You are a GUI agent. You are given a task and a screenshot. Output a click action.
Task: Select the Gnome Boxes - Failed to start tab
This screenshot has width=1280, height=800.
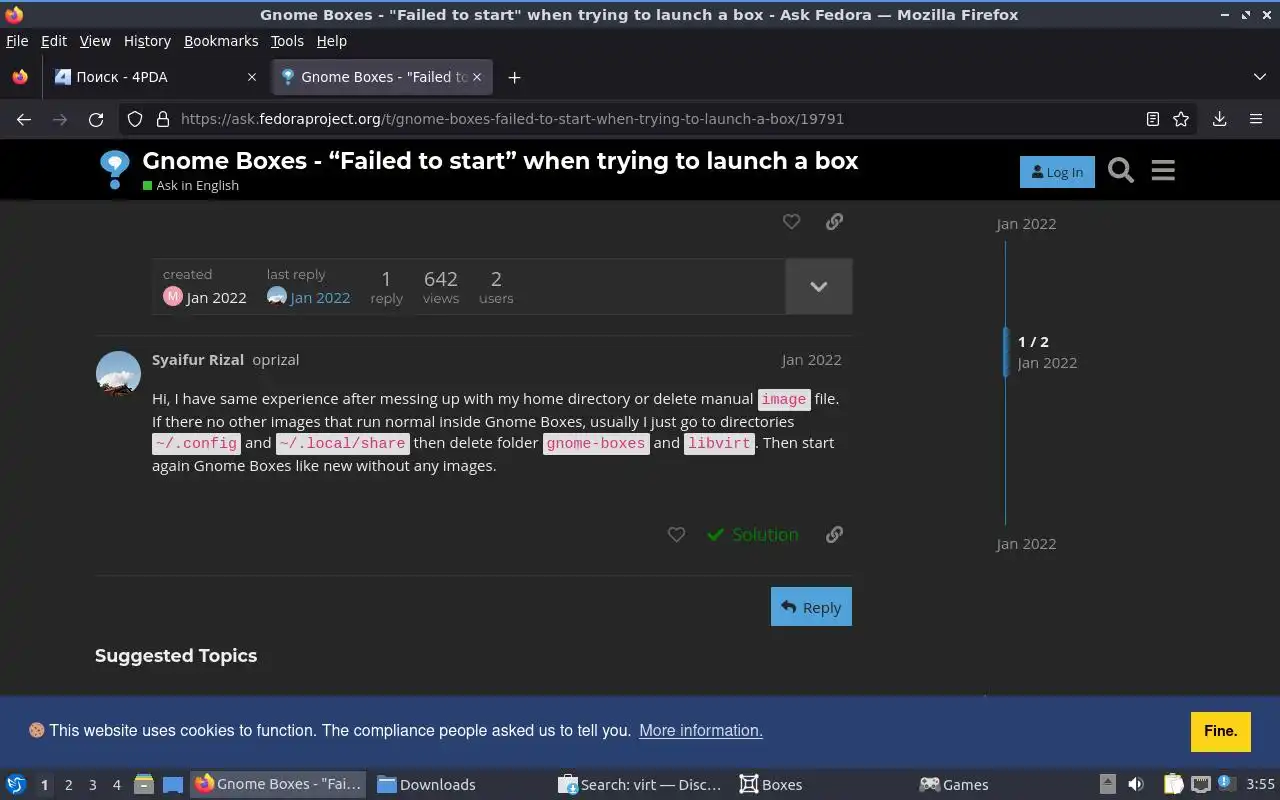(381, 77)
